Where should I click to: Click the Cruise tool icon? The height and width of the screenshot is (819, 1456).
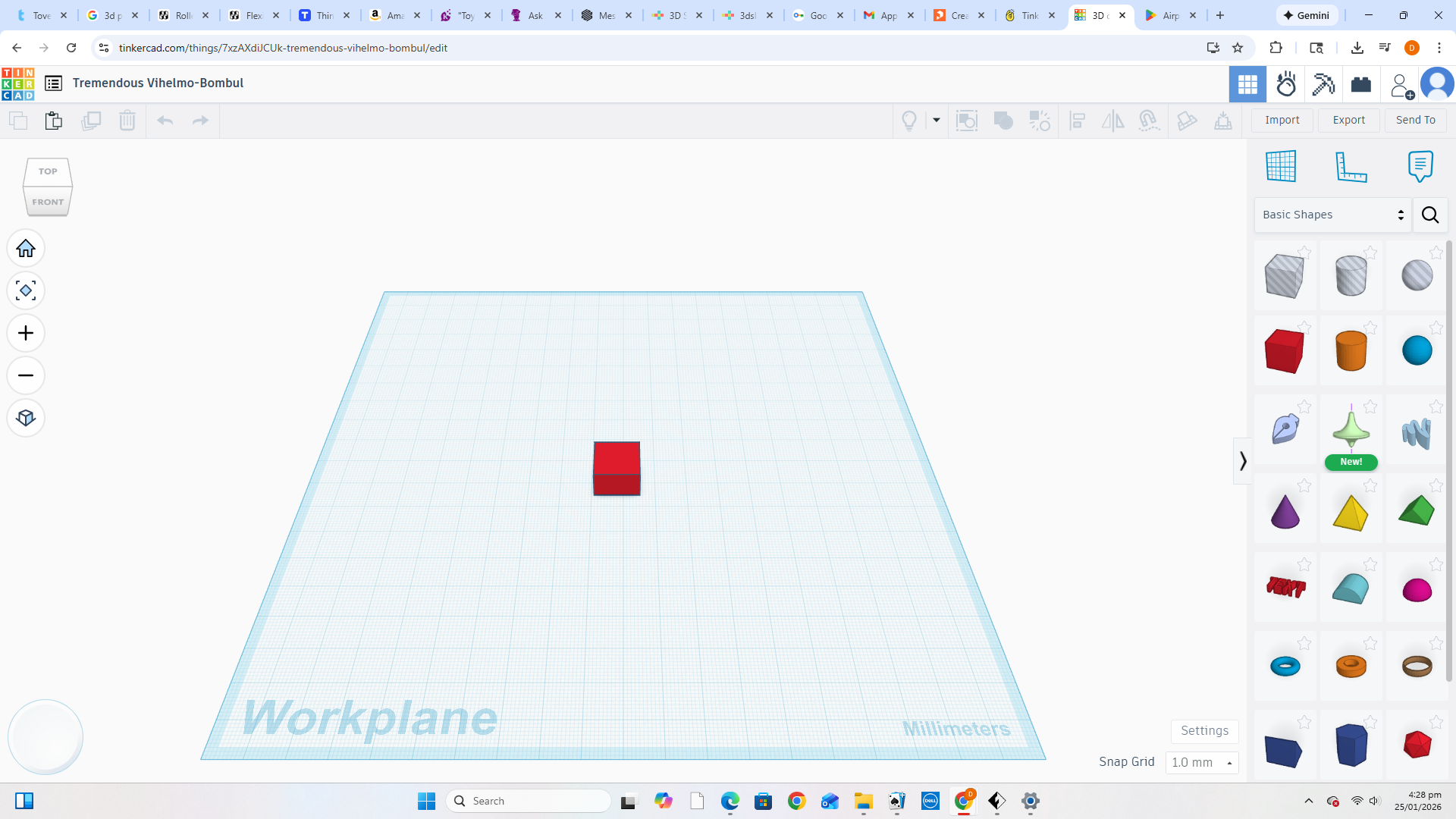[x=1149, y=121]
